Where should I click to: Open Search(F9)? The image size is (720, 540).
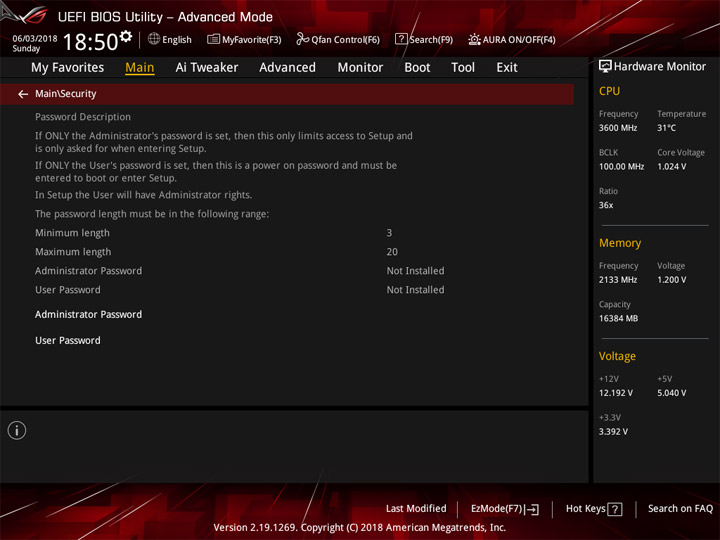point(424,39)
